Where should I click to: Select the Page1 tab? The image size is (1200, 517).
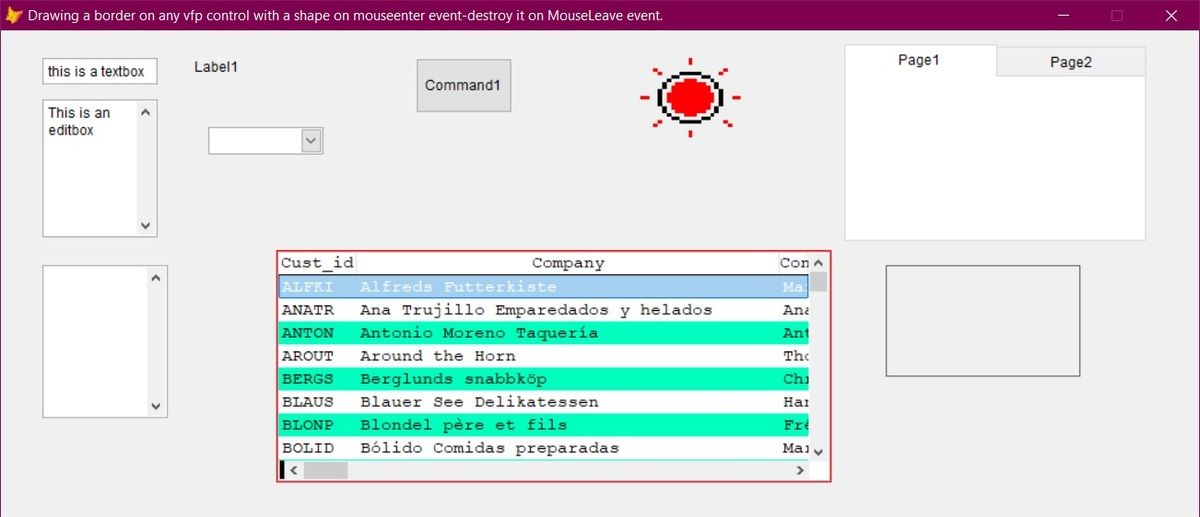919,60
